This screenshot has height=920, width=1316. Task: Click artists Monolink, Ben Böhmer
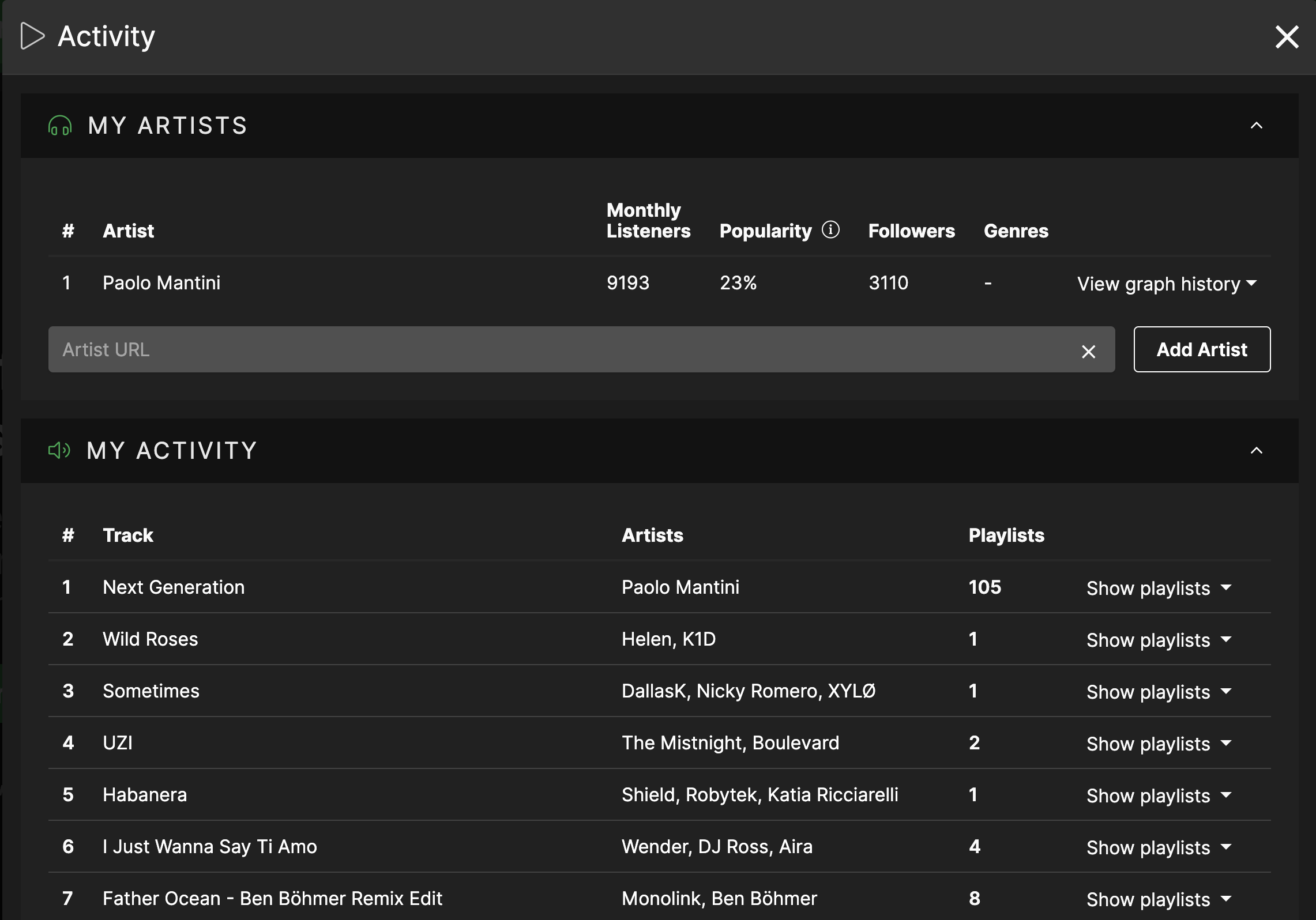click(719, 899)
